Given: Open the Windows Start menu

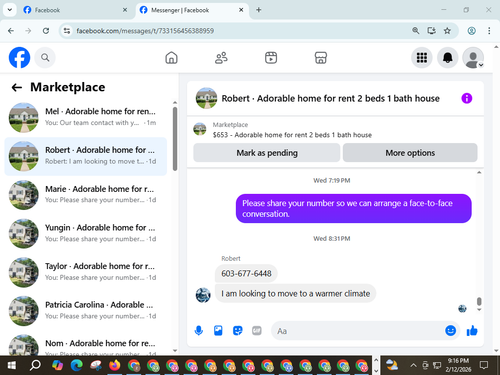Looking at the screenshot, I should (12, 365).
